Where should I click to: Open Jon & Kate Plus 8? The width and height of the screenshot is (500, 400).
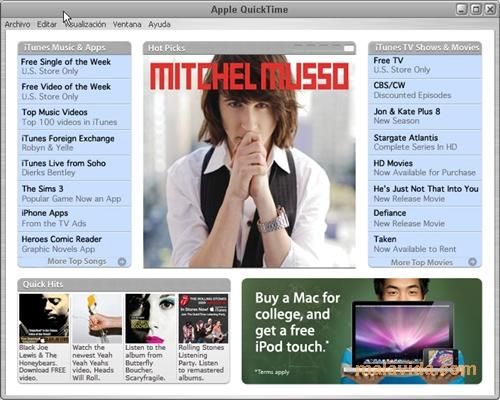pos(425,117)
